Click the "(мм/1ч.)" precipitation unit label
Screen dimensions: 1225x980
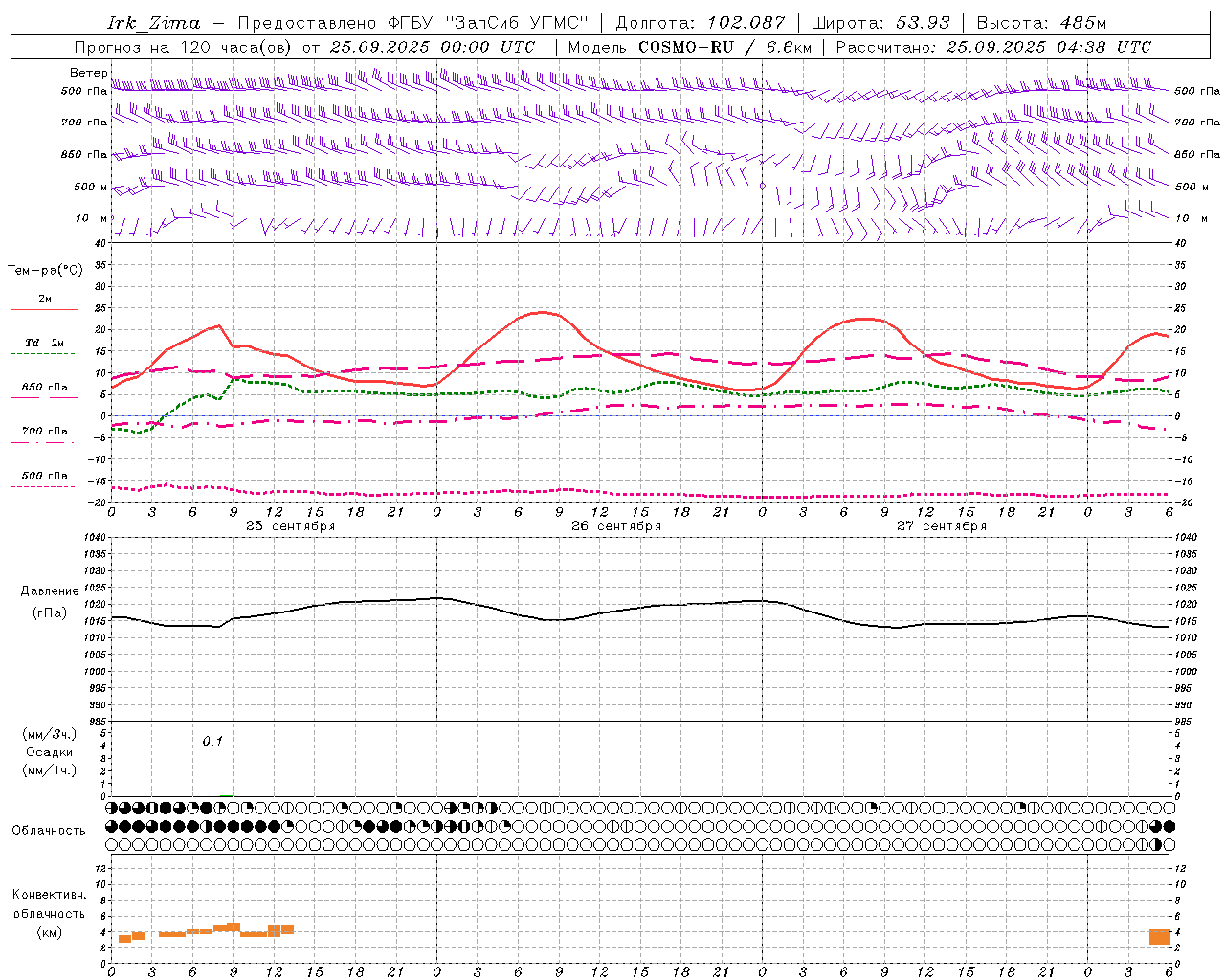coord(49,770)
